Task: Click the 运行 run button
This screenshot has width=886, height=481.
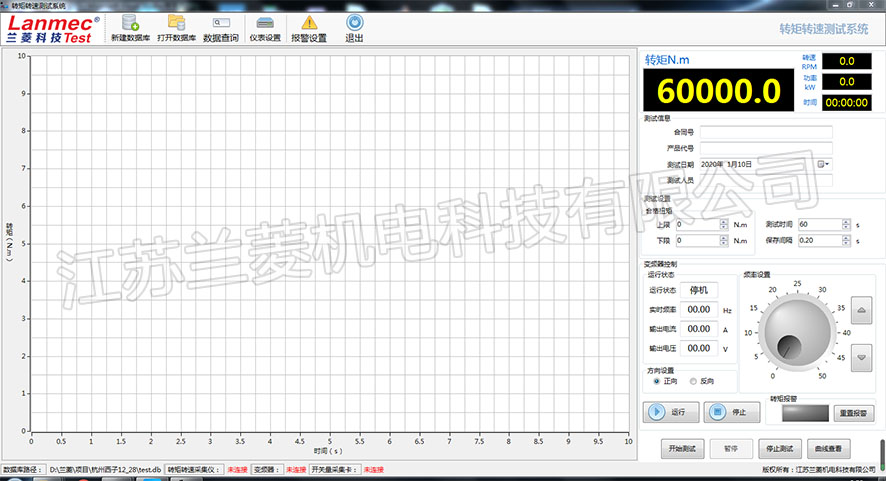Action: 671,412
